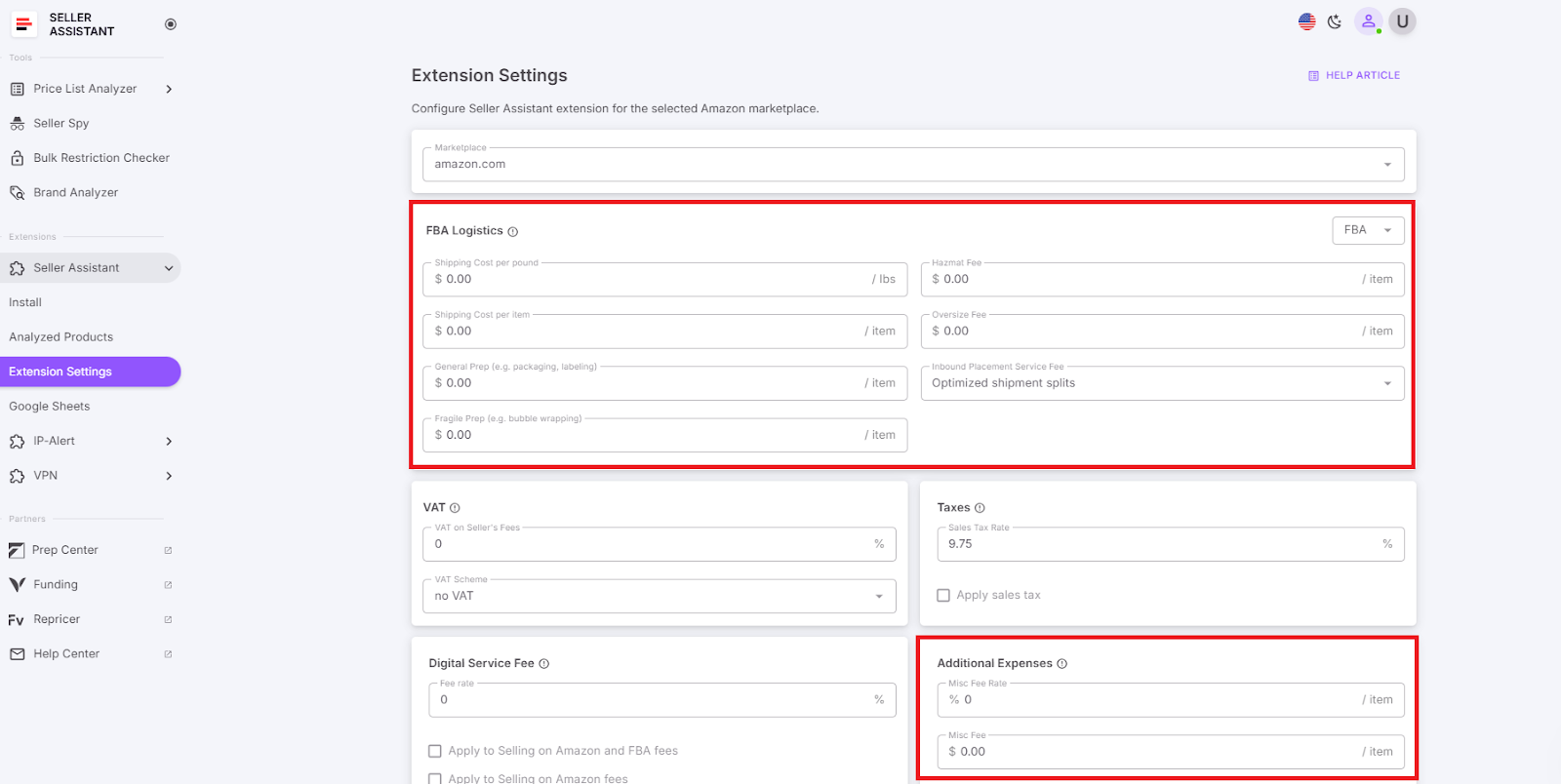Click the Seller Assistant puzzle icon
Image resolution: width=1561 pixels, height=784 pixels.
pyautogui.click(x=18, y=268)
